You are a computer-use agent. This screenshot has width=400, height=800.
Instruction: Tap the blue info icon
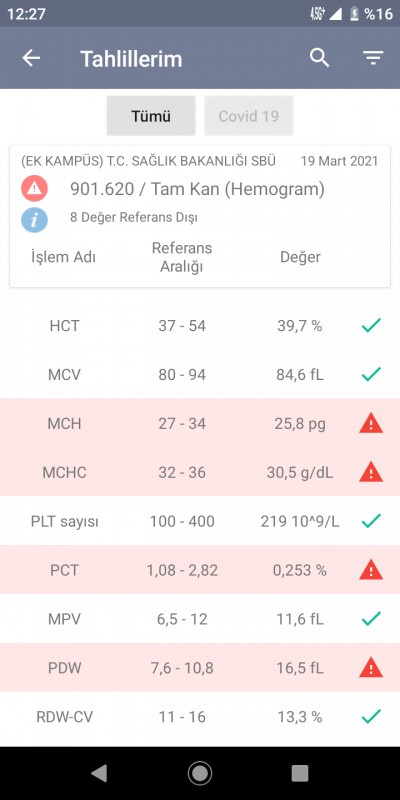click(34, 220)
